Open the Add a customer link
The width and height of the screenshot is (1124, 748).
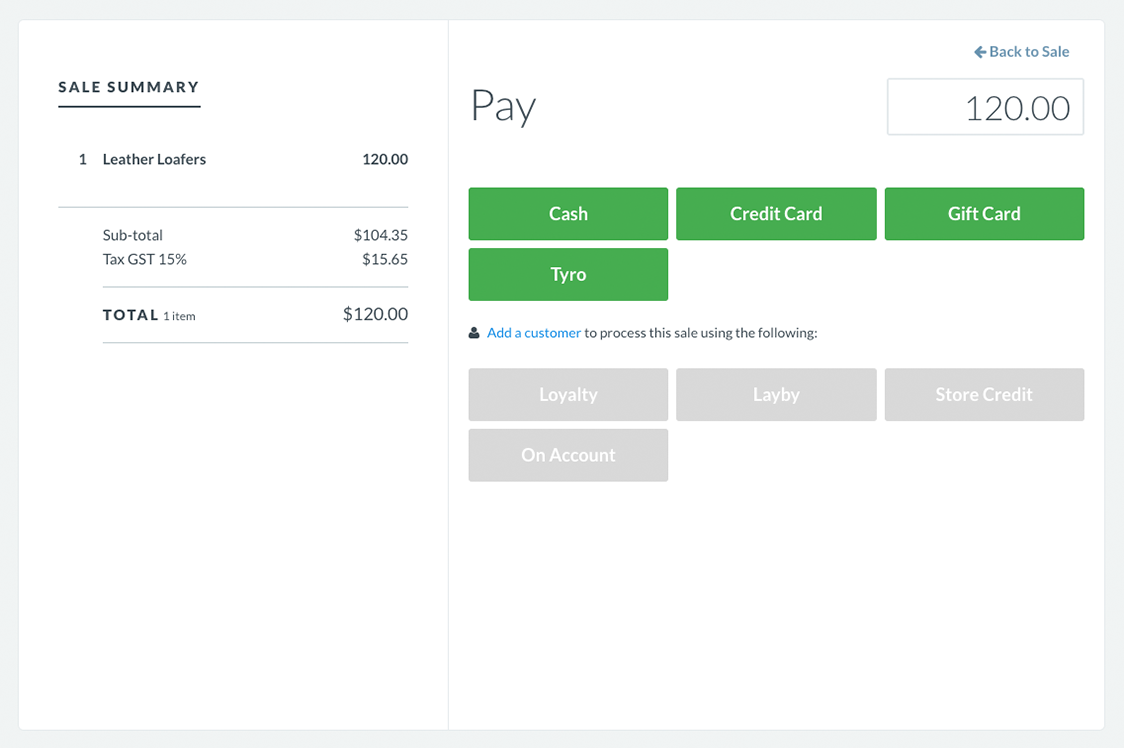(x=534, y=333)
